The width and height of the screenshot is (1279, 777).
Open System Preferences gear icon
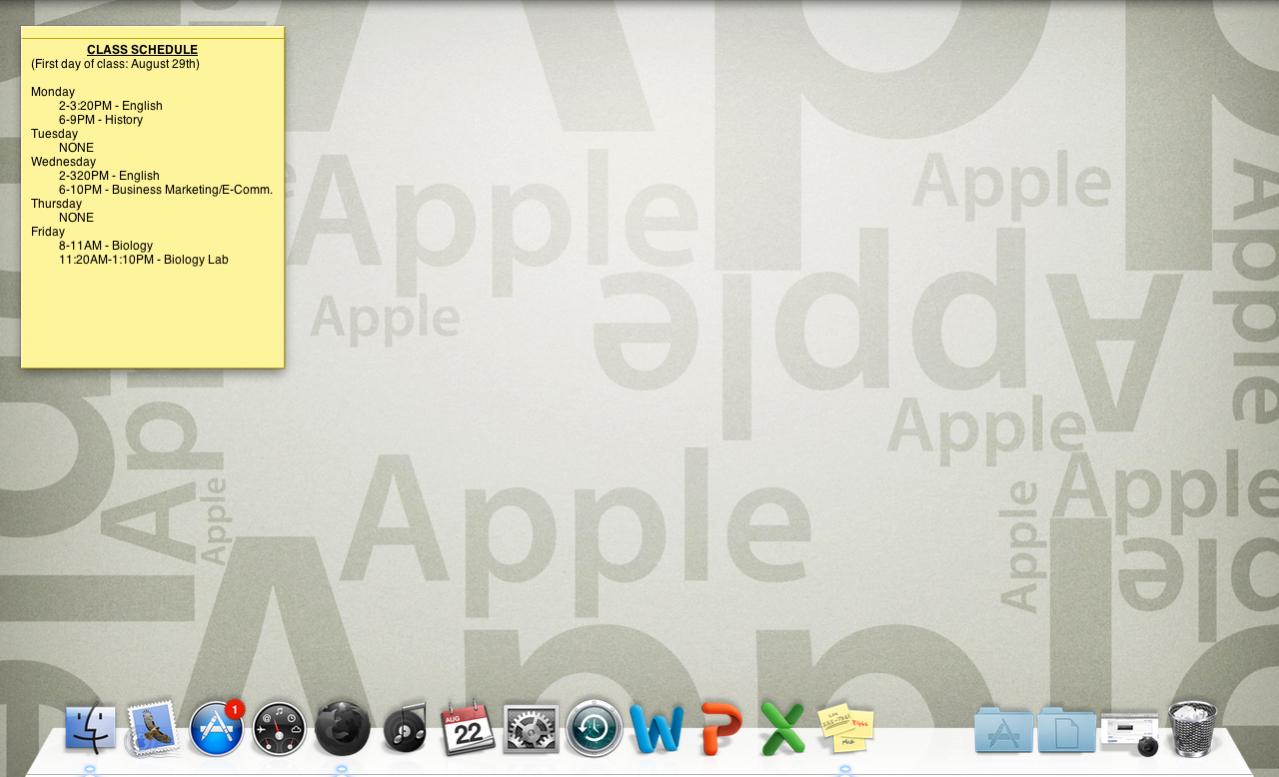point(531,729)
